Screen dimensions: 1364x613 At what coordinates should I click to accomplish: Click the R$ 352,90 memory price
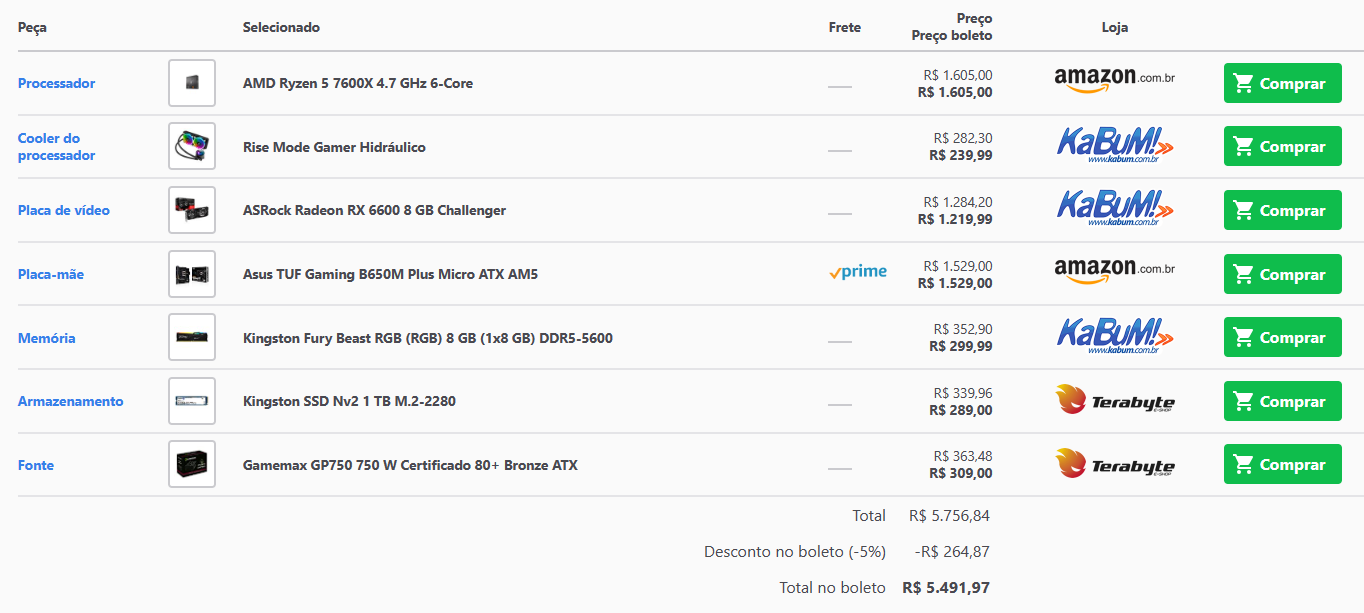[x=963, y=329]
